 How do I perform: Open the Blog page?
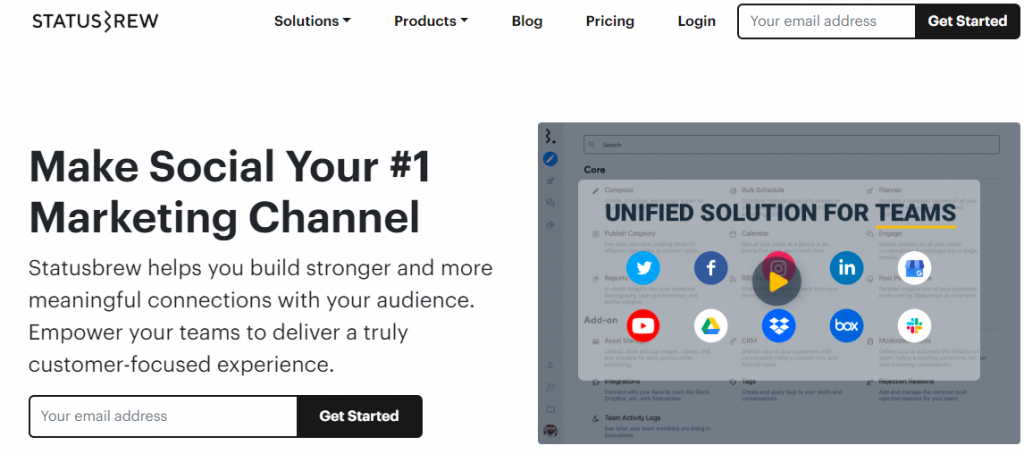click(527, 21)
